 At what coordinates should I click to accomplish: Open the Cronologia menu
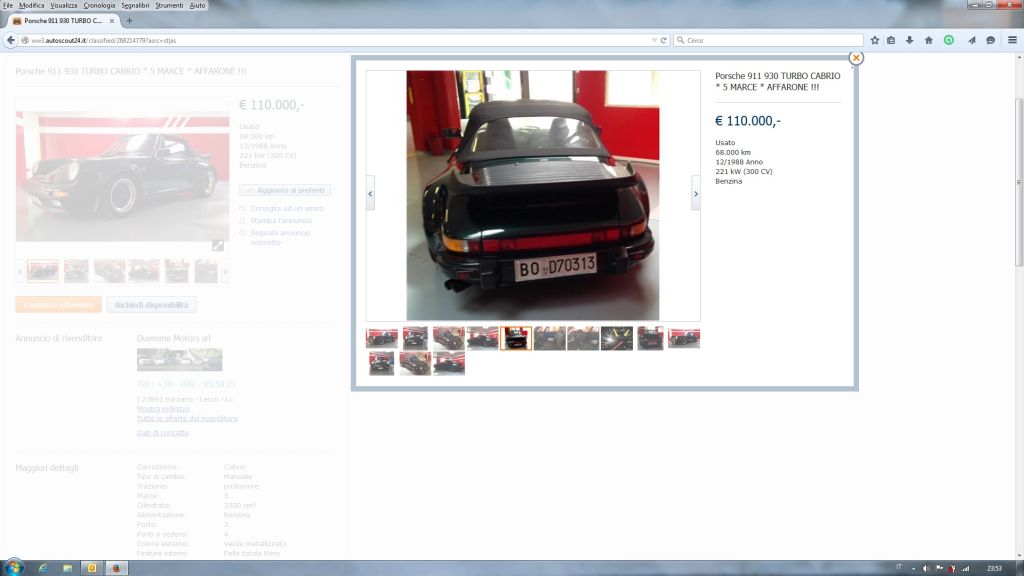coord(99,5)
